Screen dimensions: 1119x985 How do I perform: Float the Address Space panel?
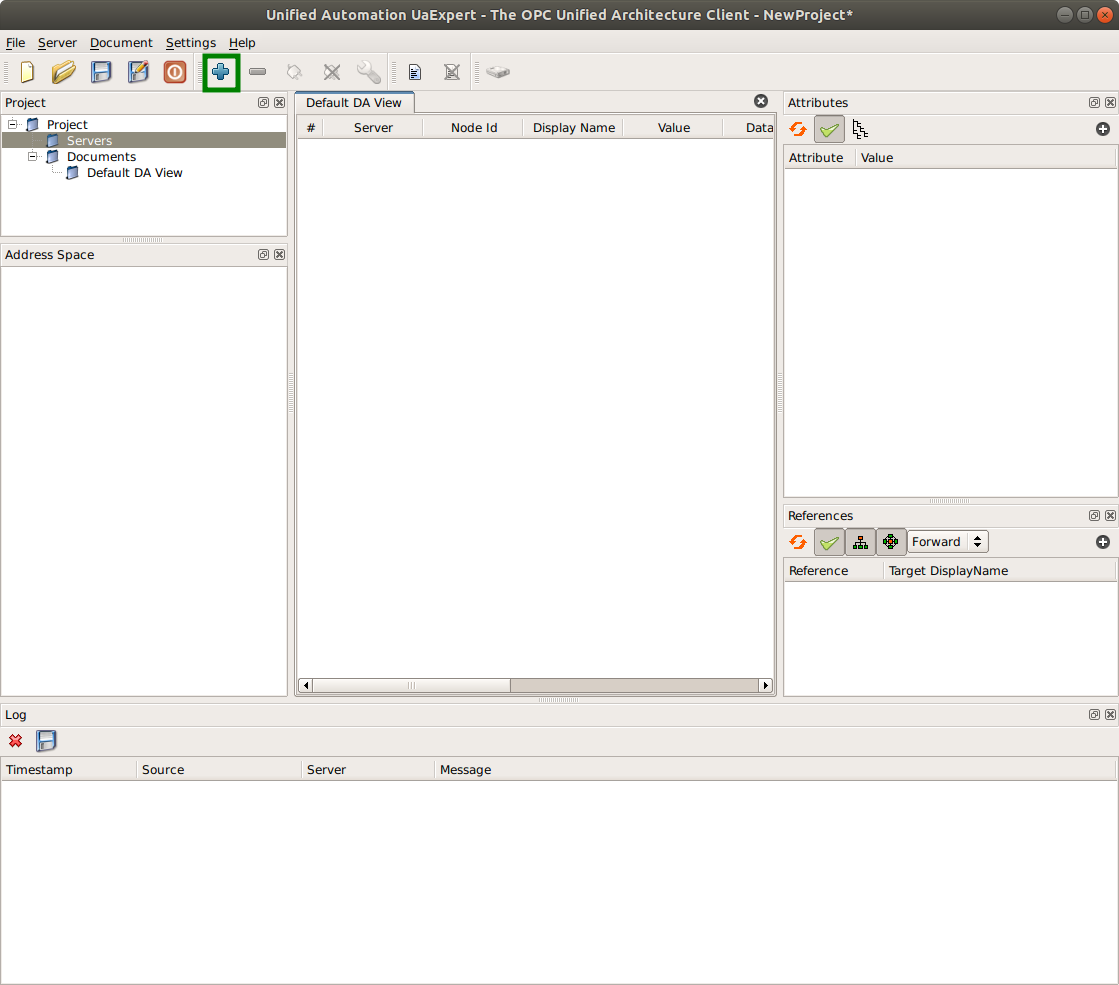[x=263, y=255]
